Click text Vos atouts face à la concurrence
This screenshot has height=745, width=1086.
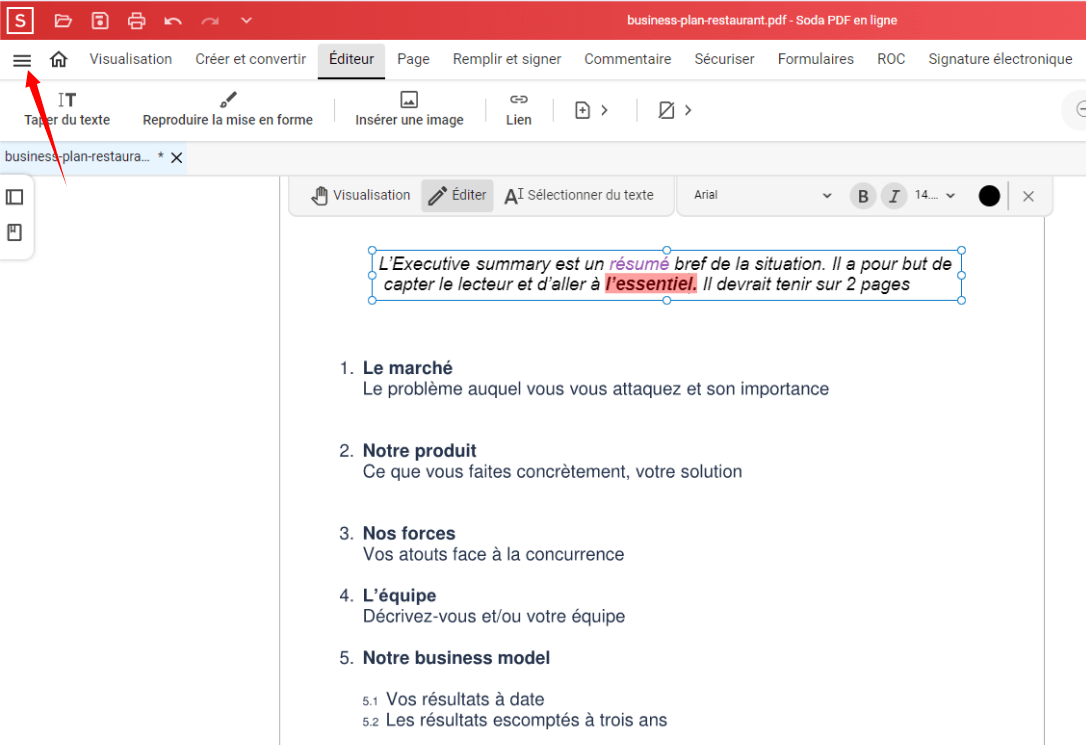tap(493, 555)
